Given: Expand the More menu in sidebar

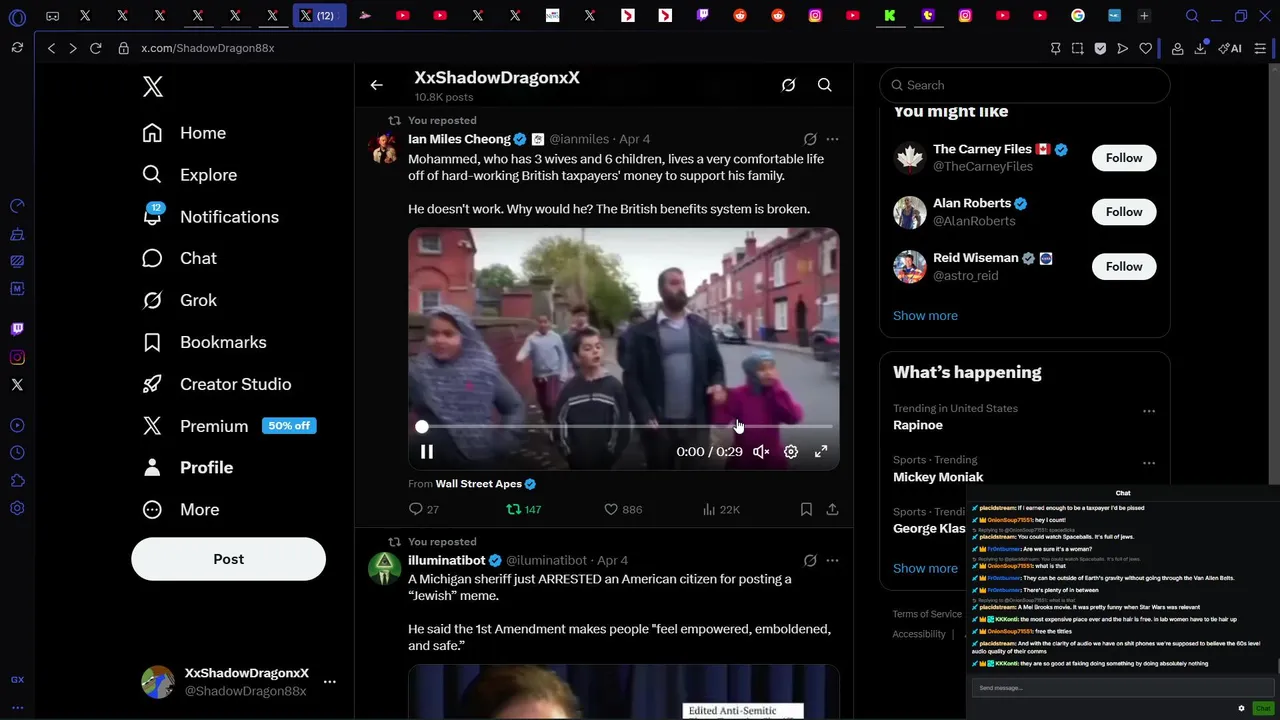Looking at the screenshot, I should click(x=181, y=510).
